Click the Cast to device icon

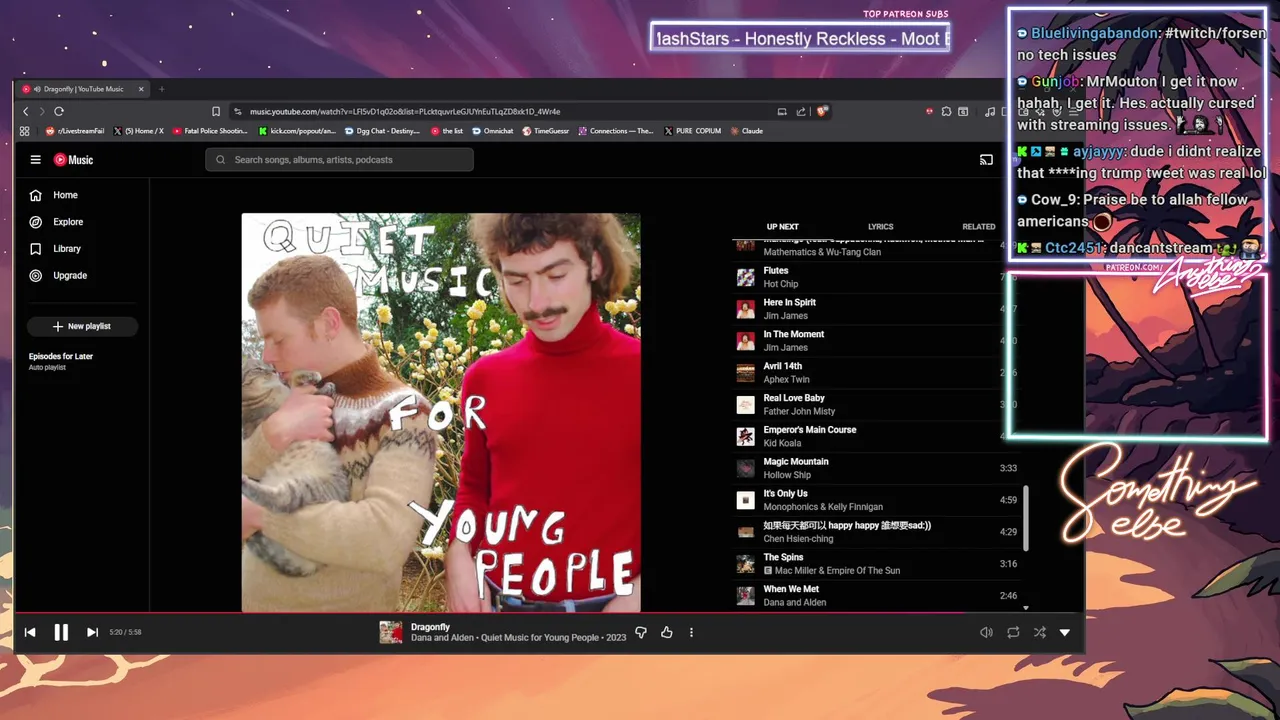tap(986, 160)
